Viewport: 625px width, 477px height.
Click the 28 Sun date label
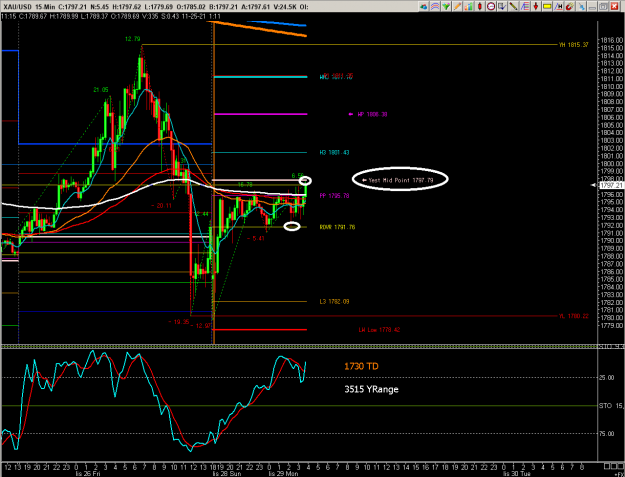(x=226, y=474)
